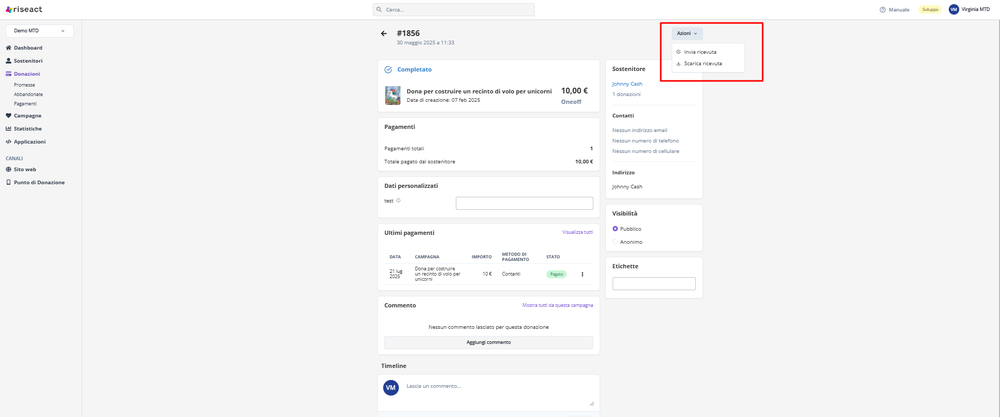Collapse the Azioni dropdown

point(687,34)
